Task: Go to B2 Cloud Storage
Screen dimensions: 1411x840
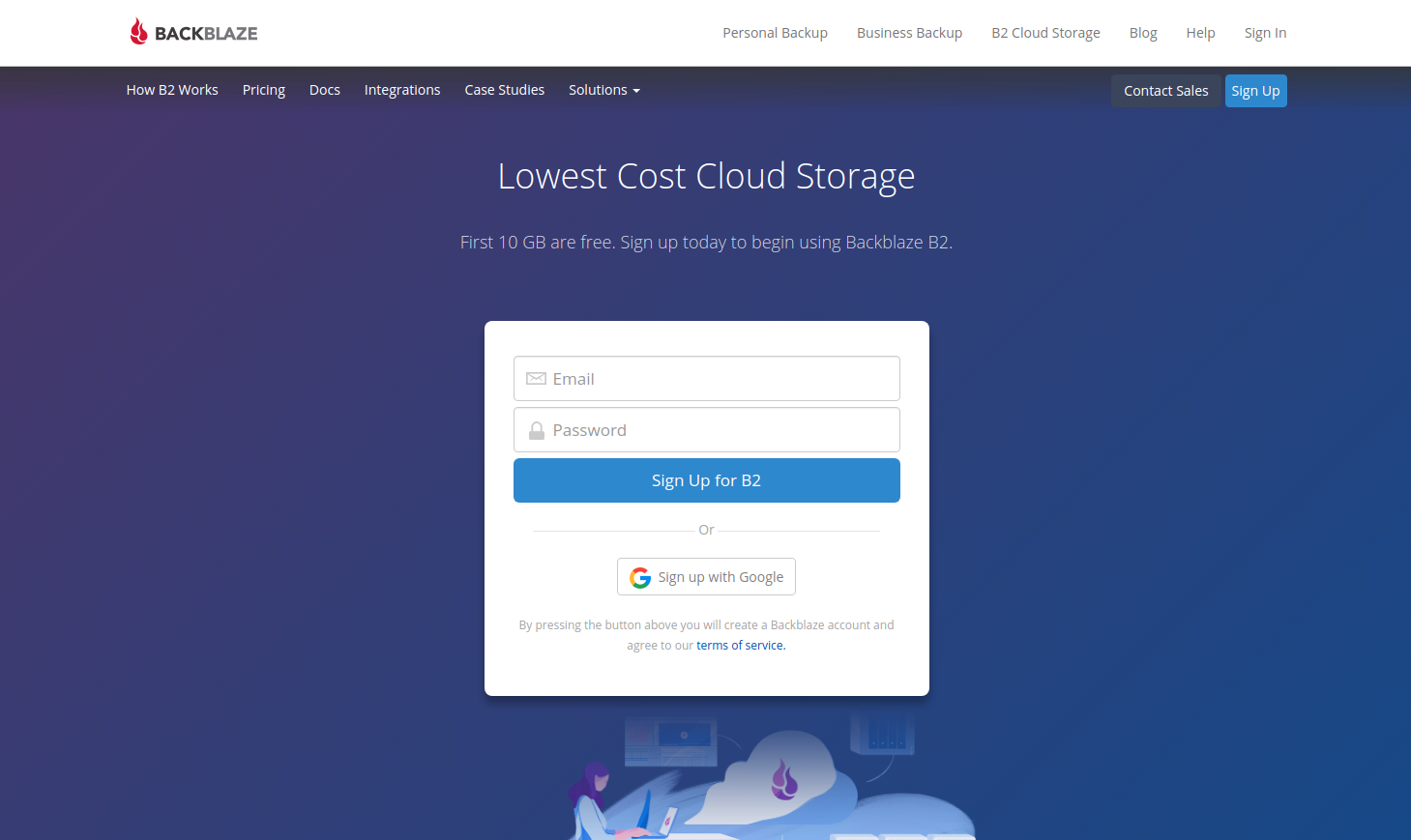Action: click(1045, 33)
